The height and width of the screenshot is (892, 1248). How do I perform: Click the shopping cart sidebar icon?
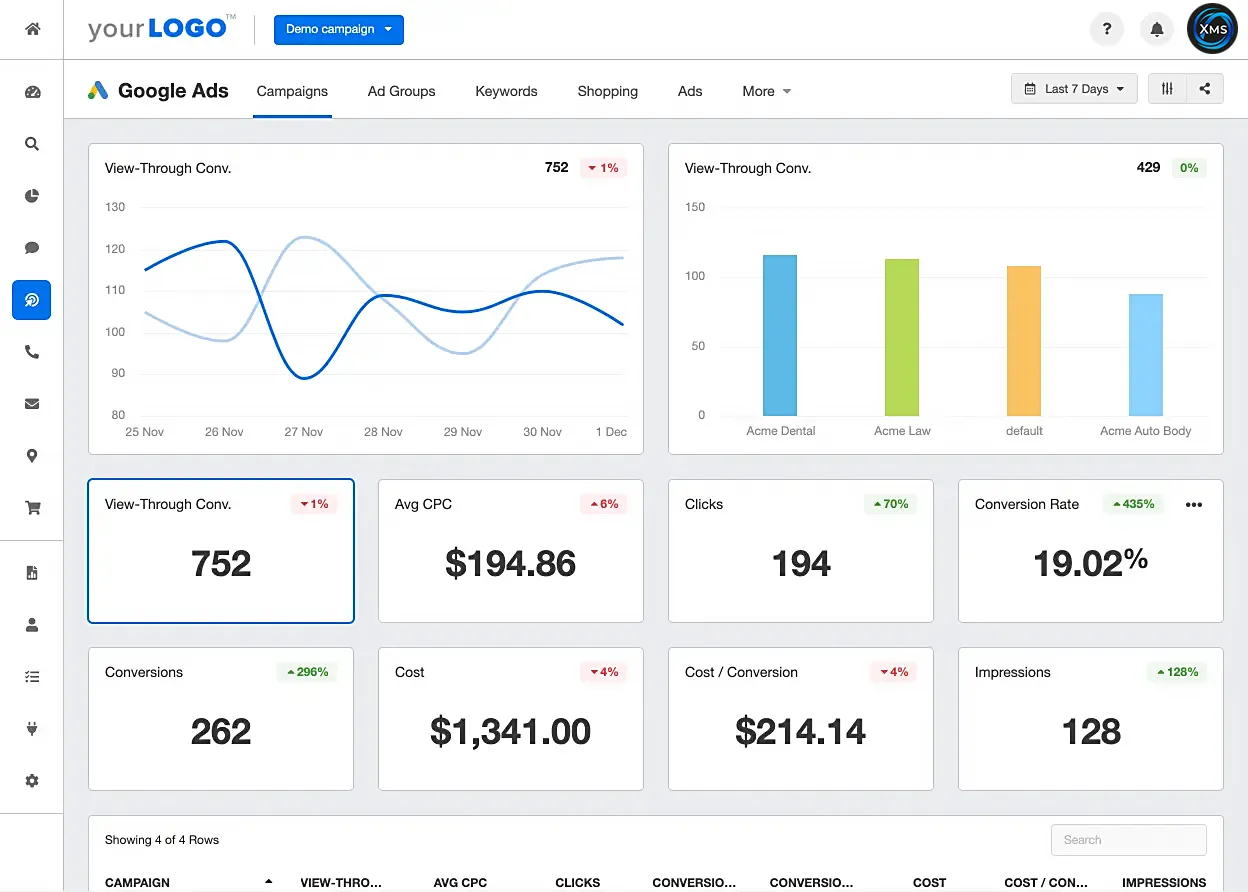click(32, 508)
